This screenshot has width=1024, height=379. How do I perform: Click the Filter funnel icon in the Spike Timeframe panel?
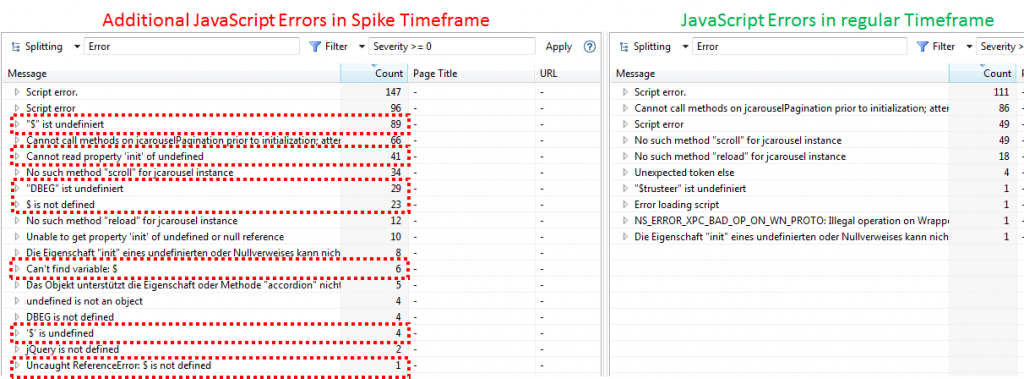tap(315, 47)
